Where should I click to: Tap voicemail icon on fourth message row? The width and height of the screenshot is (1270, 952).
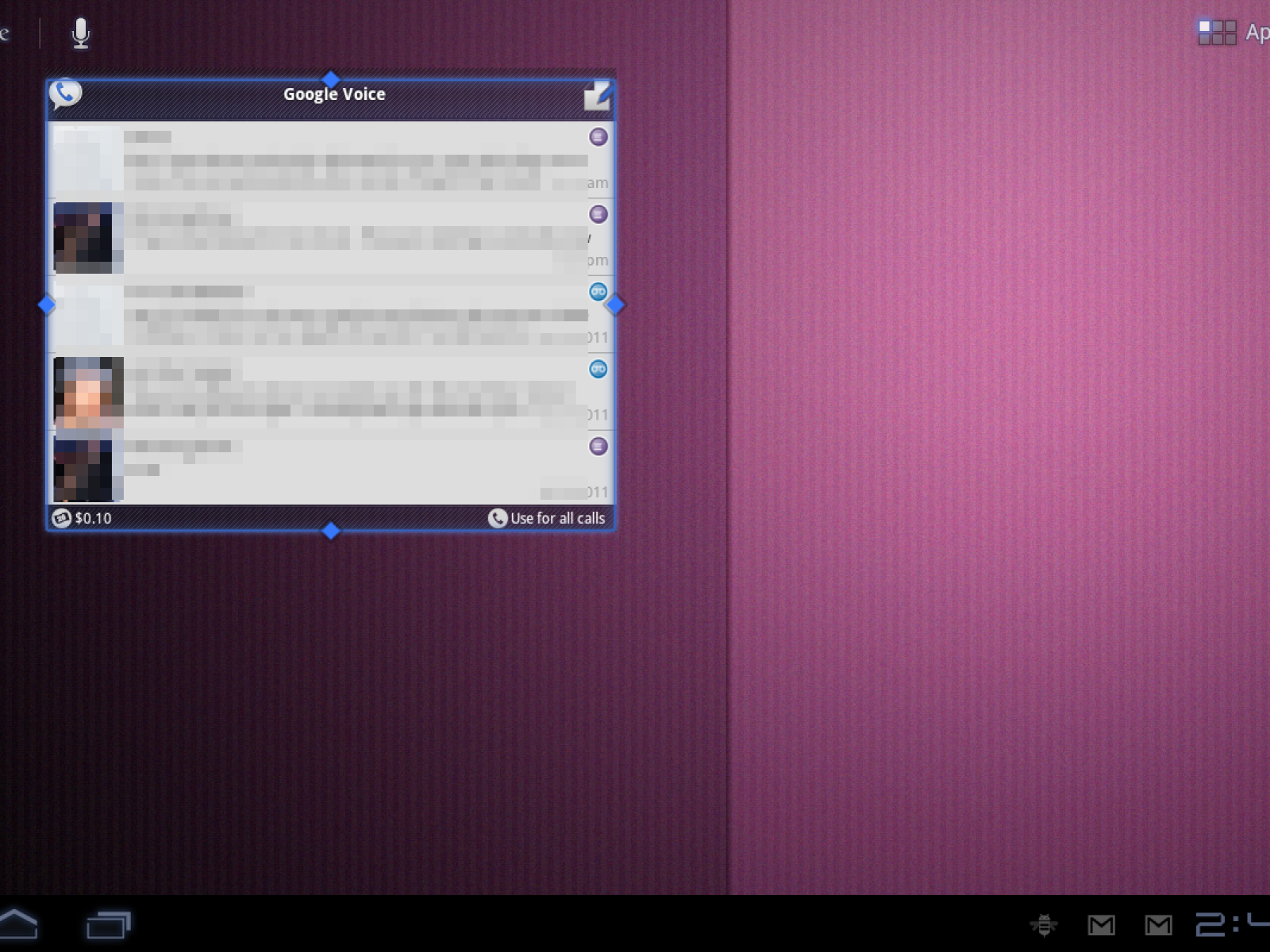coord(598,369)
